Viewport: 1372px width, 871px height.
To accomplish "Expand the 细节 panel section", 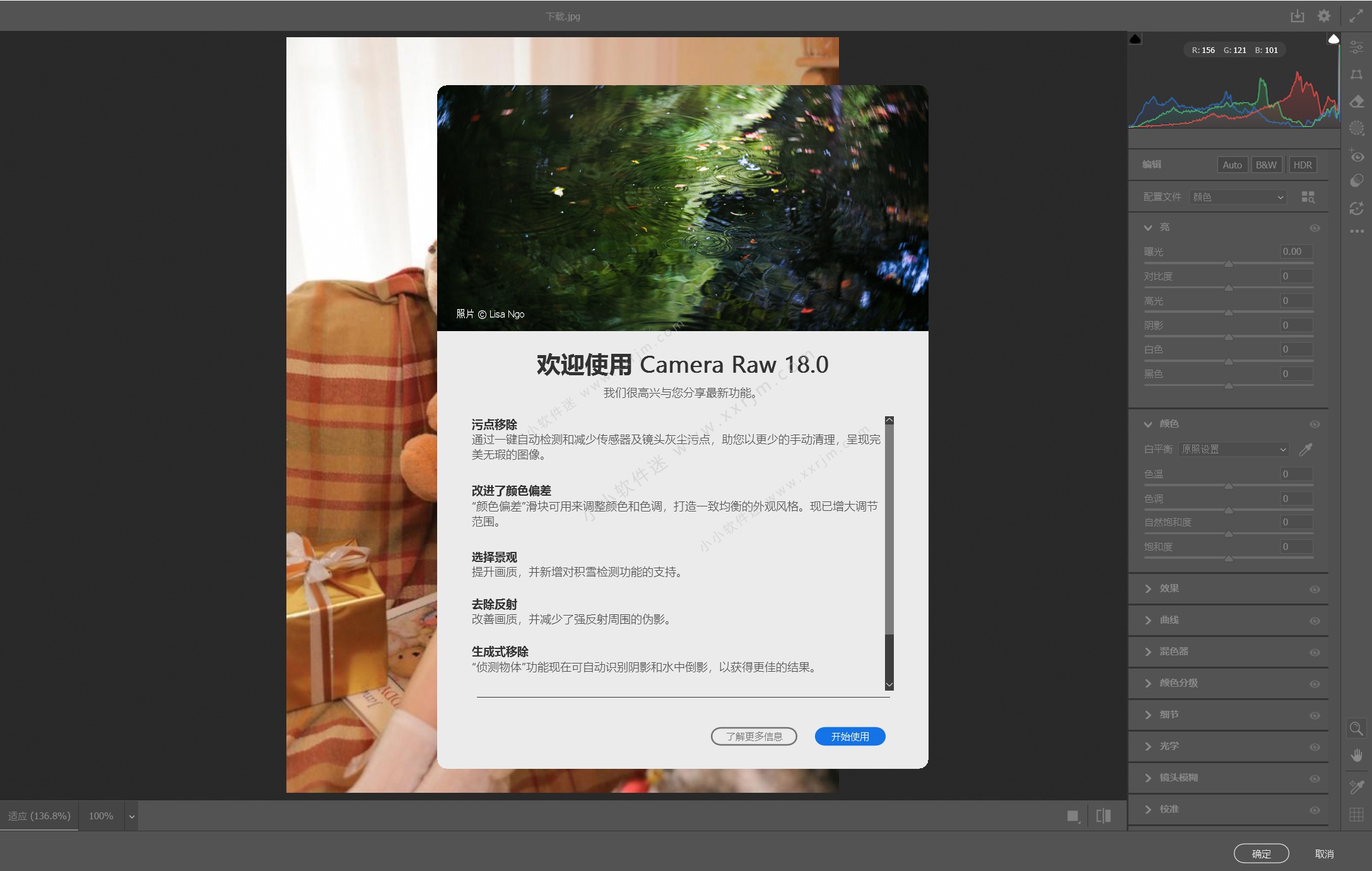I will point(1148,715).
